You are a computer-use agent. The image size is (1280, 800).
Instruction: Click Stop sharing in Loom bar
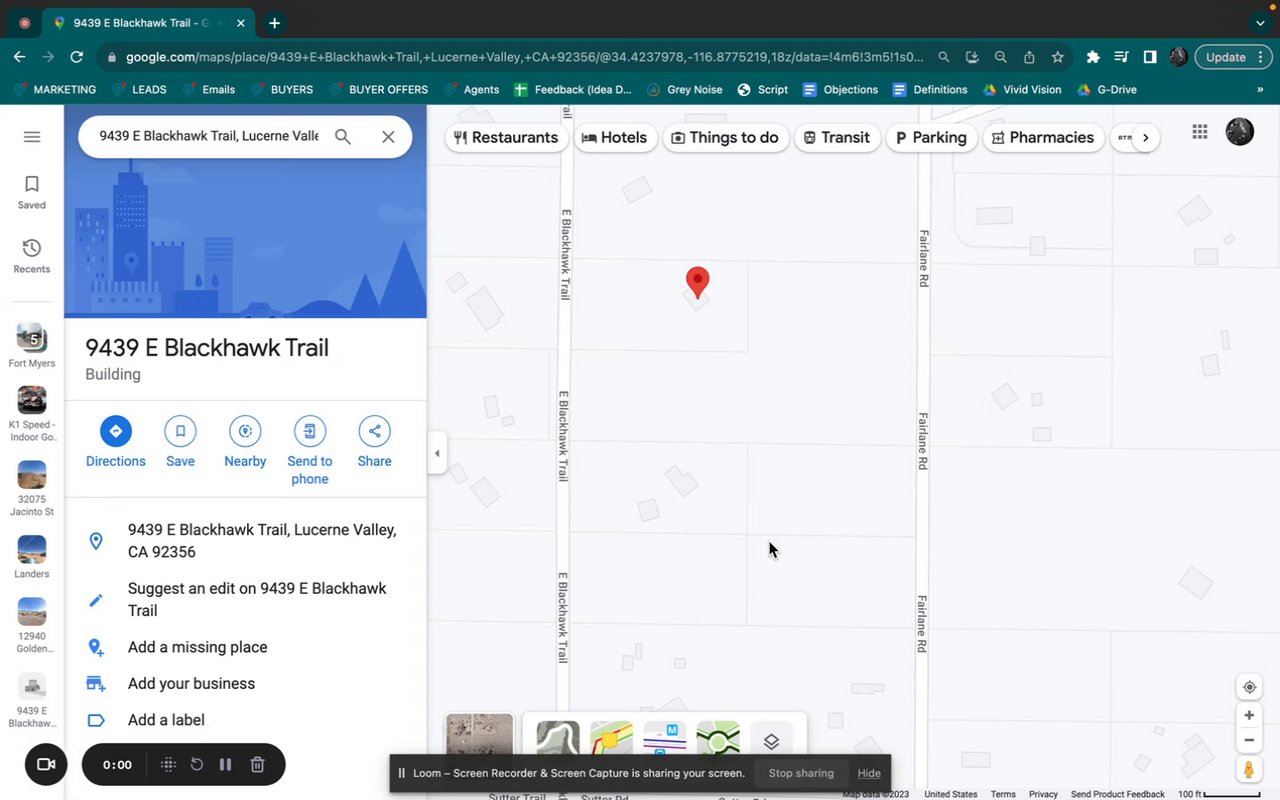coord(801,773)
